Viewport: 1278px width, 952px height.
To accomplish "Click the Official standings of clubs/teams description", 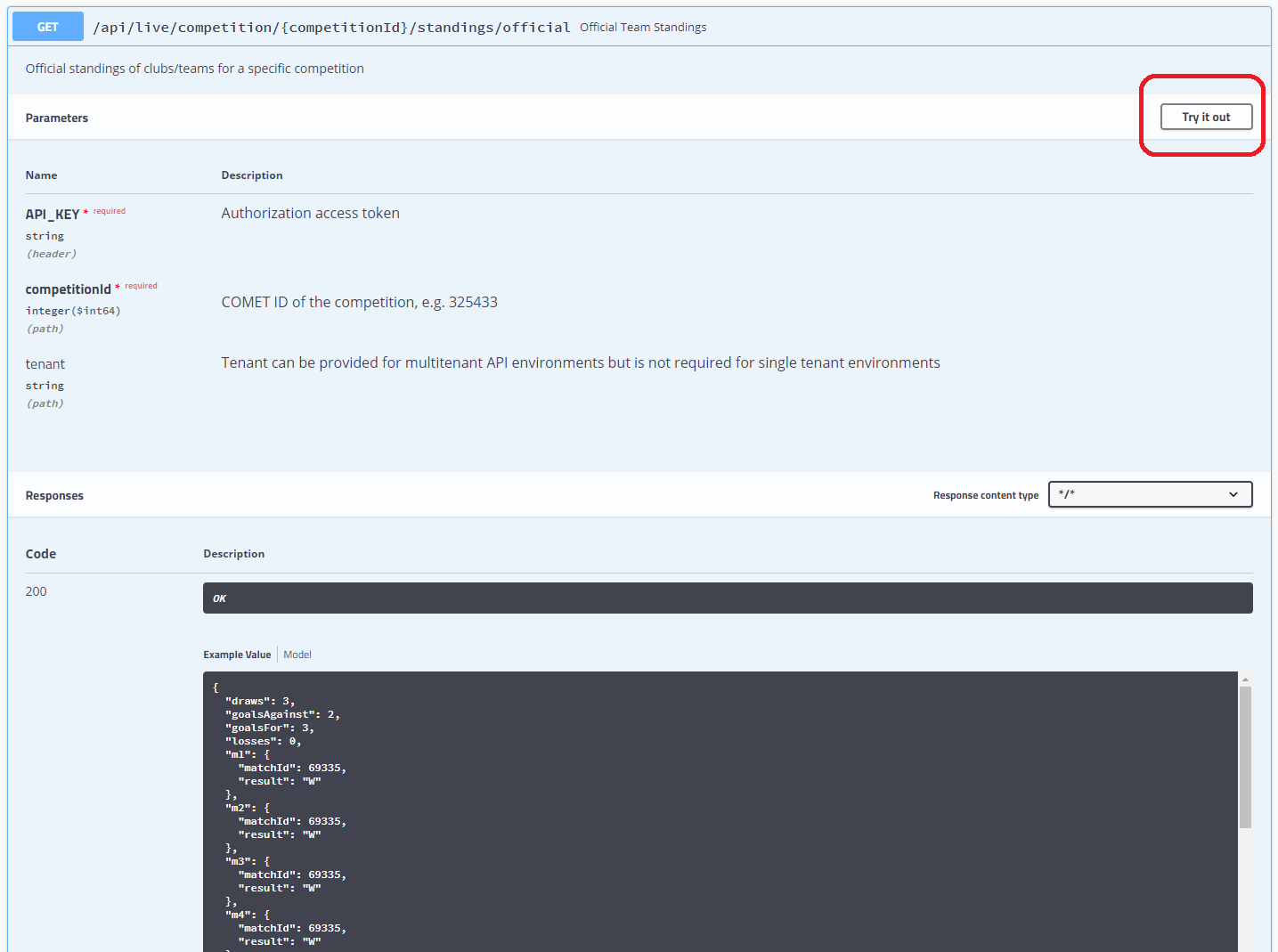I will [194, 69].
